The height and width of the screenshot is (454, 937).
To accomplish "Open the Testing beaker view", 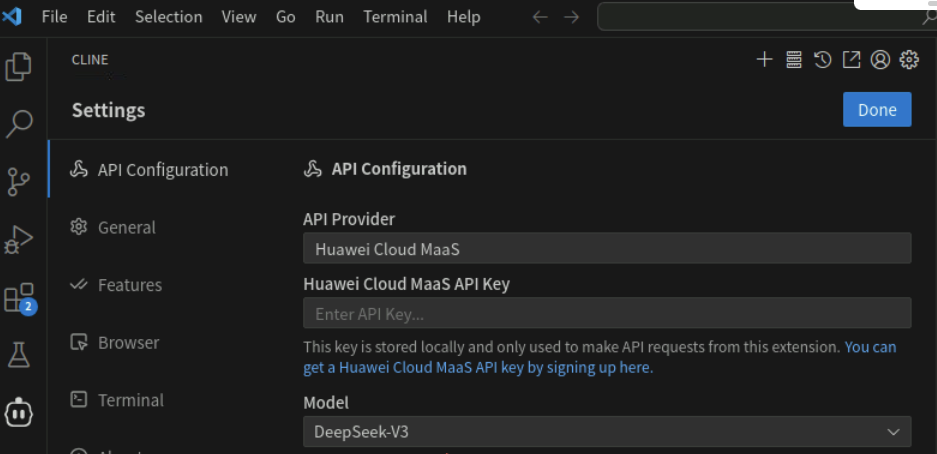I will 19,354.
